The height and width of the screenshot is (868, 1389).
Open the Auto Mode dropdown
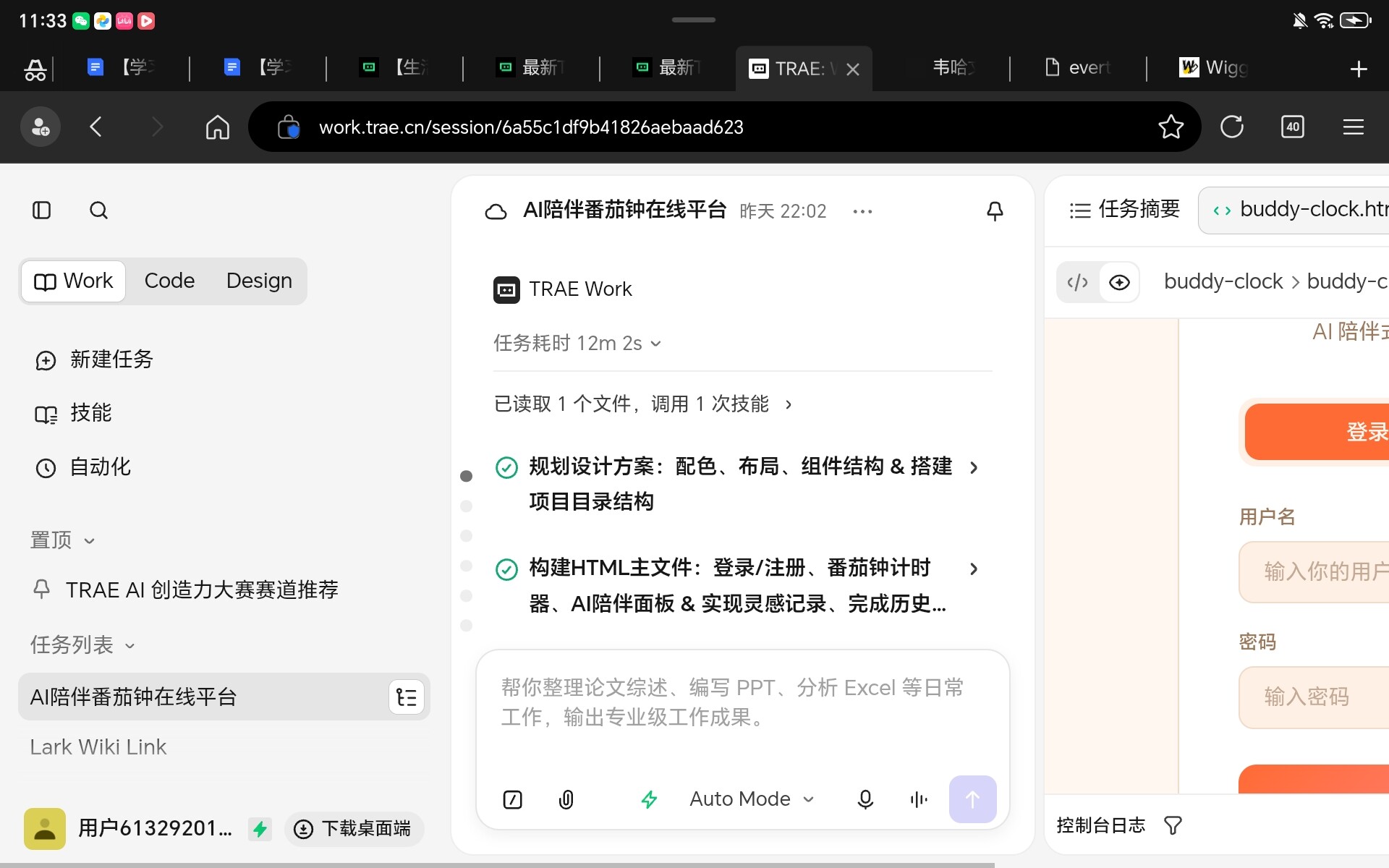(752, 799)
